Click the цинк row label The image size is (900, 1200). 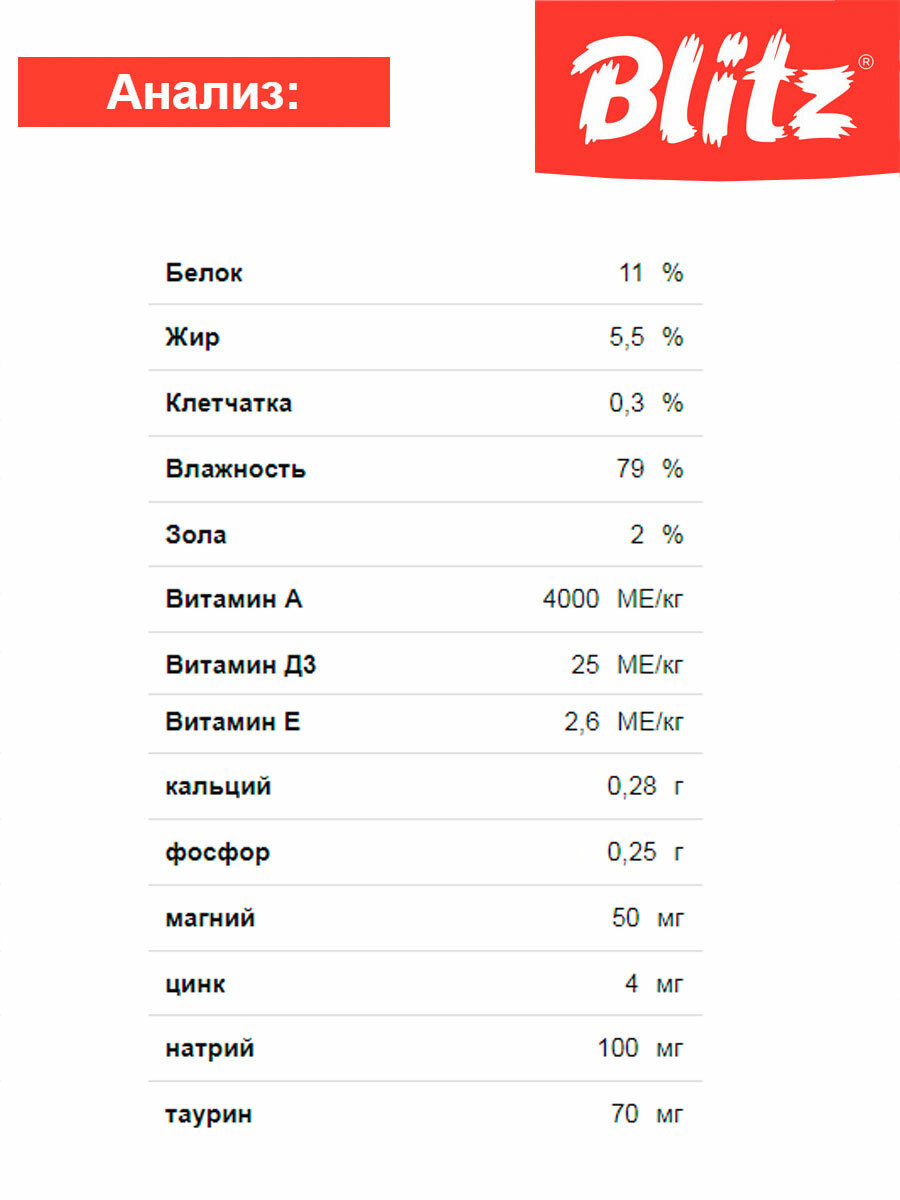[x=195, y=984]
